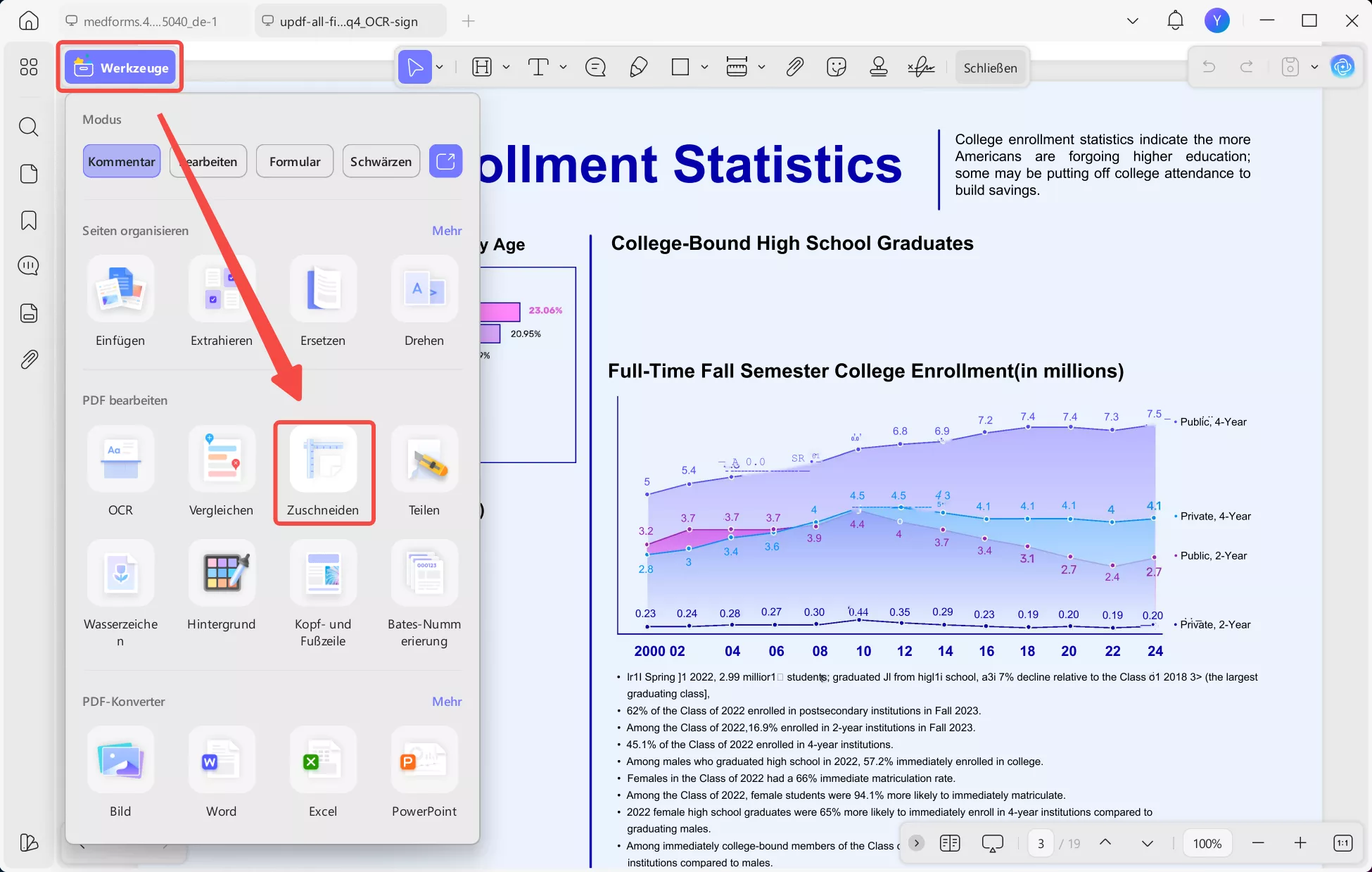Switch to Formular mode
This screenshot has height=872, width=1372.
tap(295, 161)
